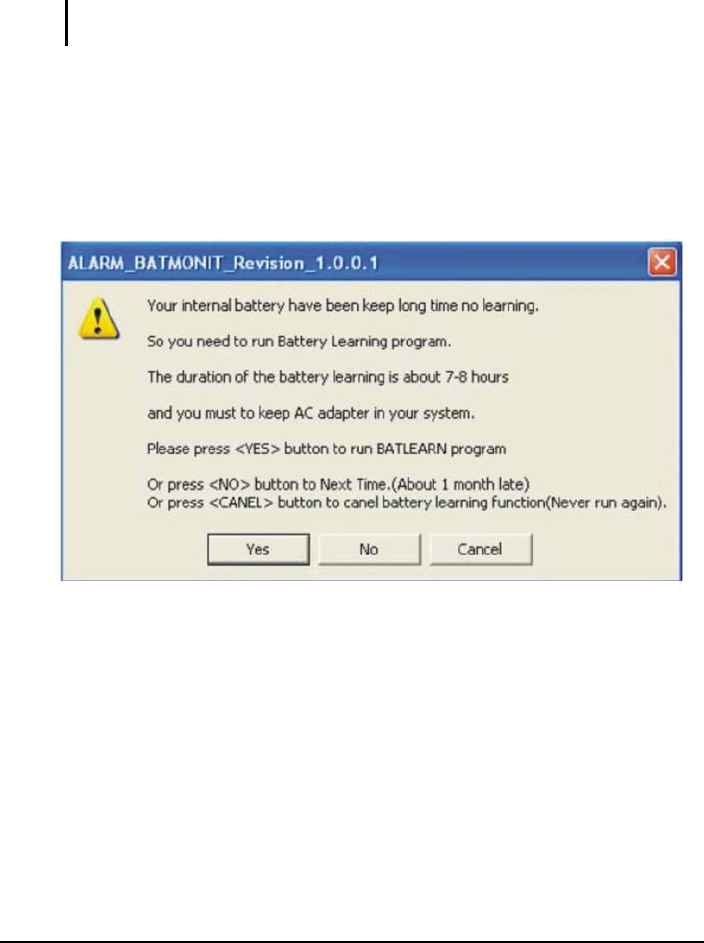Close the ALARM_BATMONIT dialog with the red X
The image size is (704, 943).
pos(661,262)
